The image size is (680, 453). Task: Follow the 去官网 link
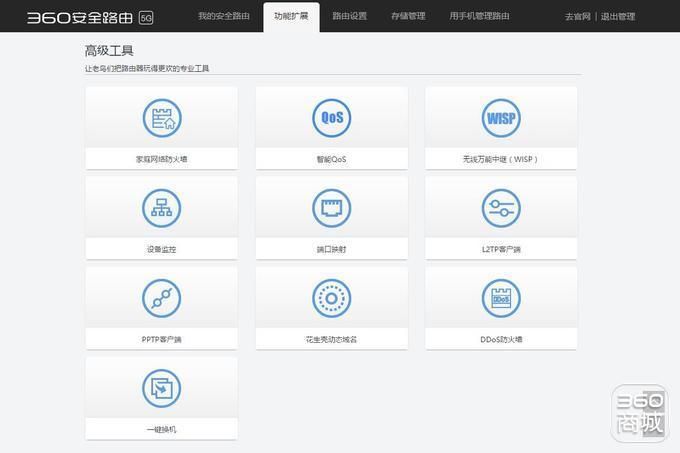[578, 17]
